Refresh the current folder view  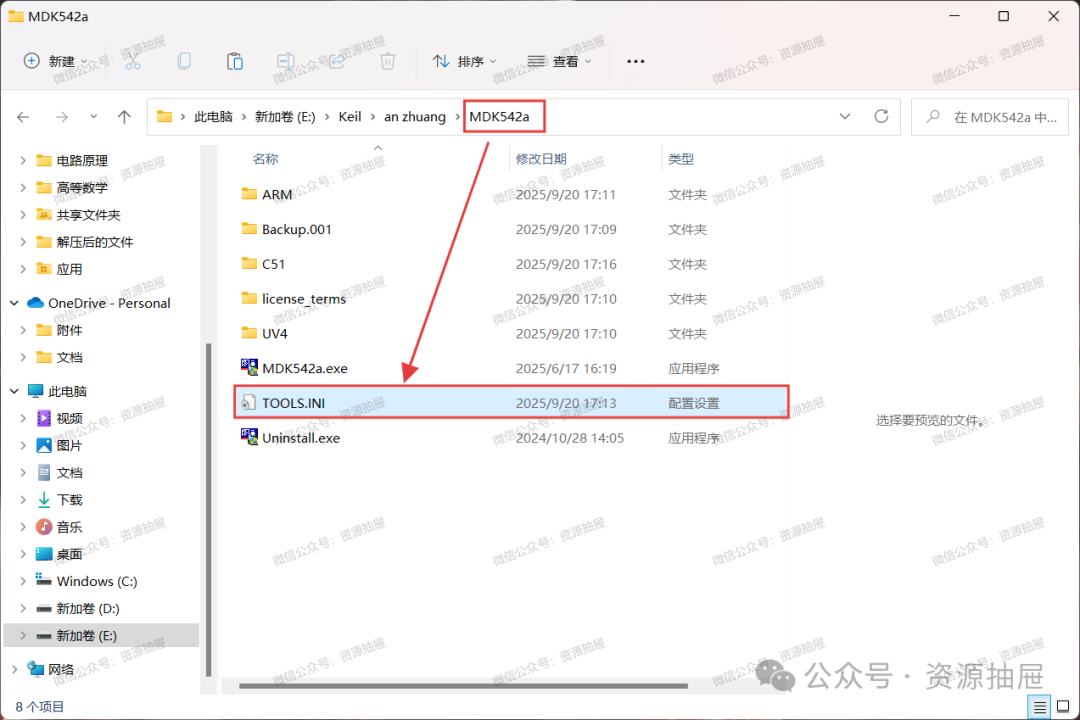tap(881, 116)
